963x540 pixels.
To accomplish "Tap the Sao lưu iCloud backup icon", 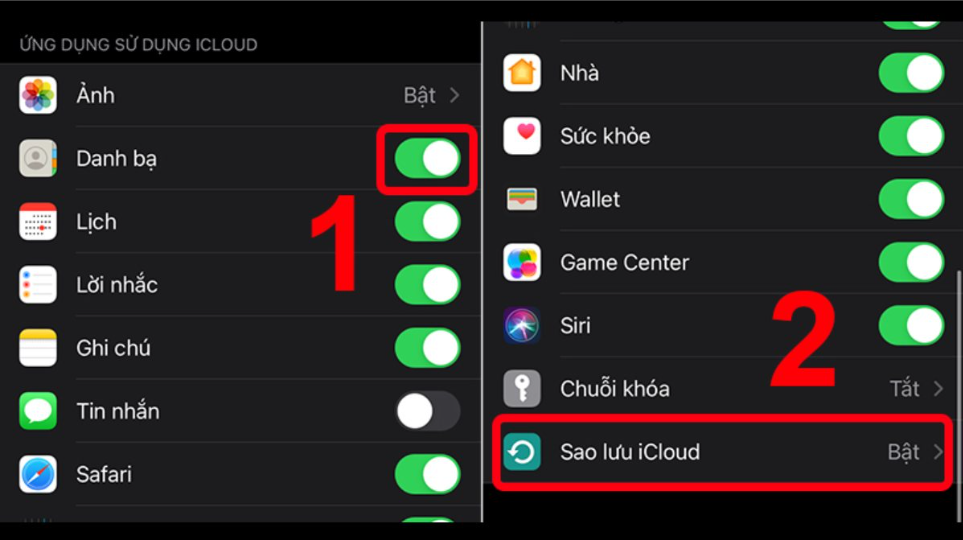I will point(521,452).
